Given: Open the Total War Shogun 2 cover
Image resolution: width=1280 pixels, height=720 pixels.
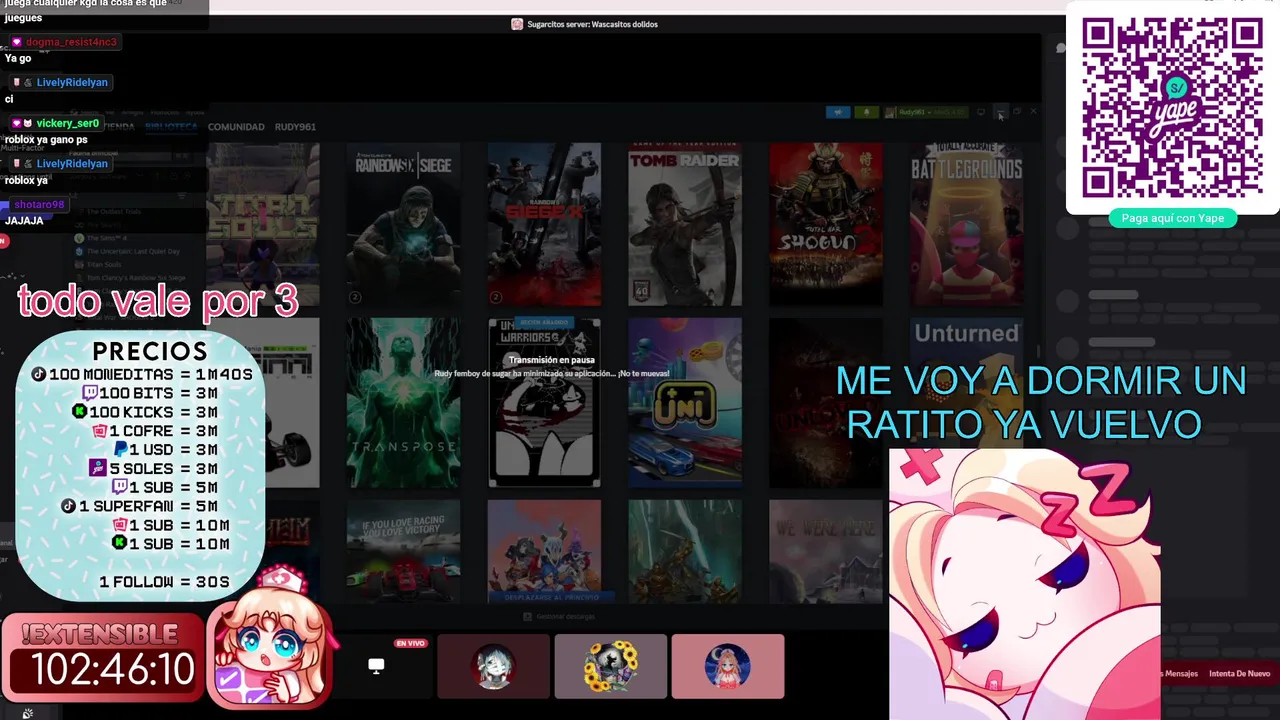Looking at the screenshot, I should [826, 225].
